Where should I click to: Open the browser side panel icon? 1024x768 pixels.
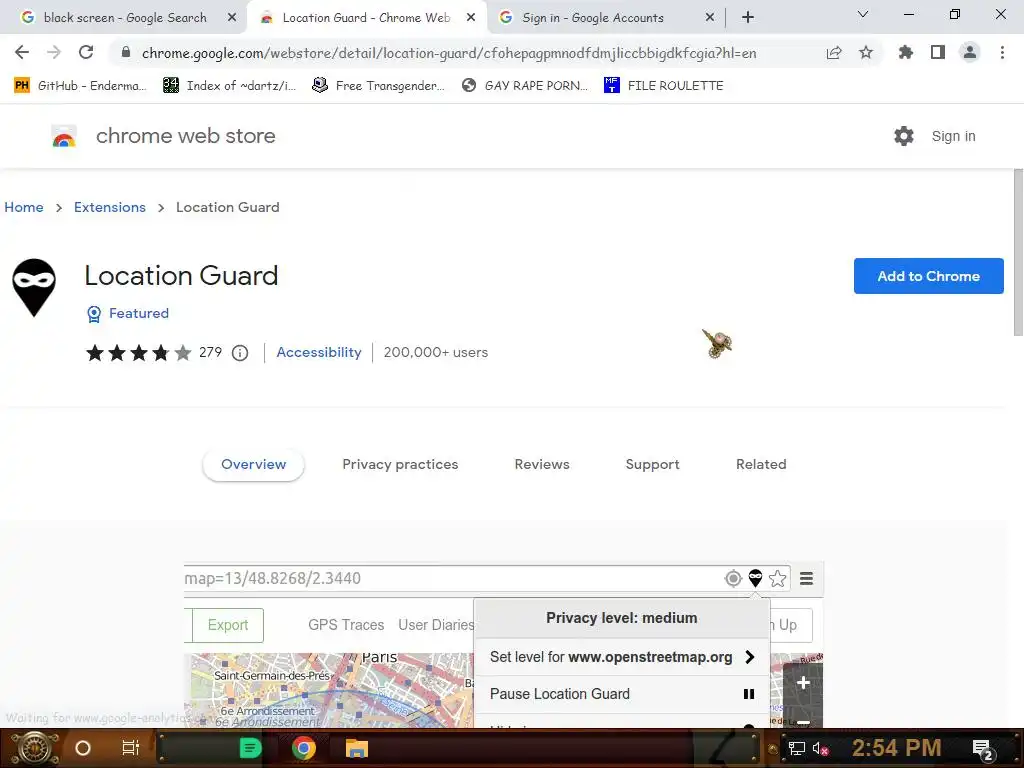pos(938,52)
